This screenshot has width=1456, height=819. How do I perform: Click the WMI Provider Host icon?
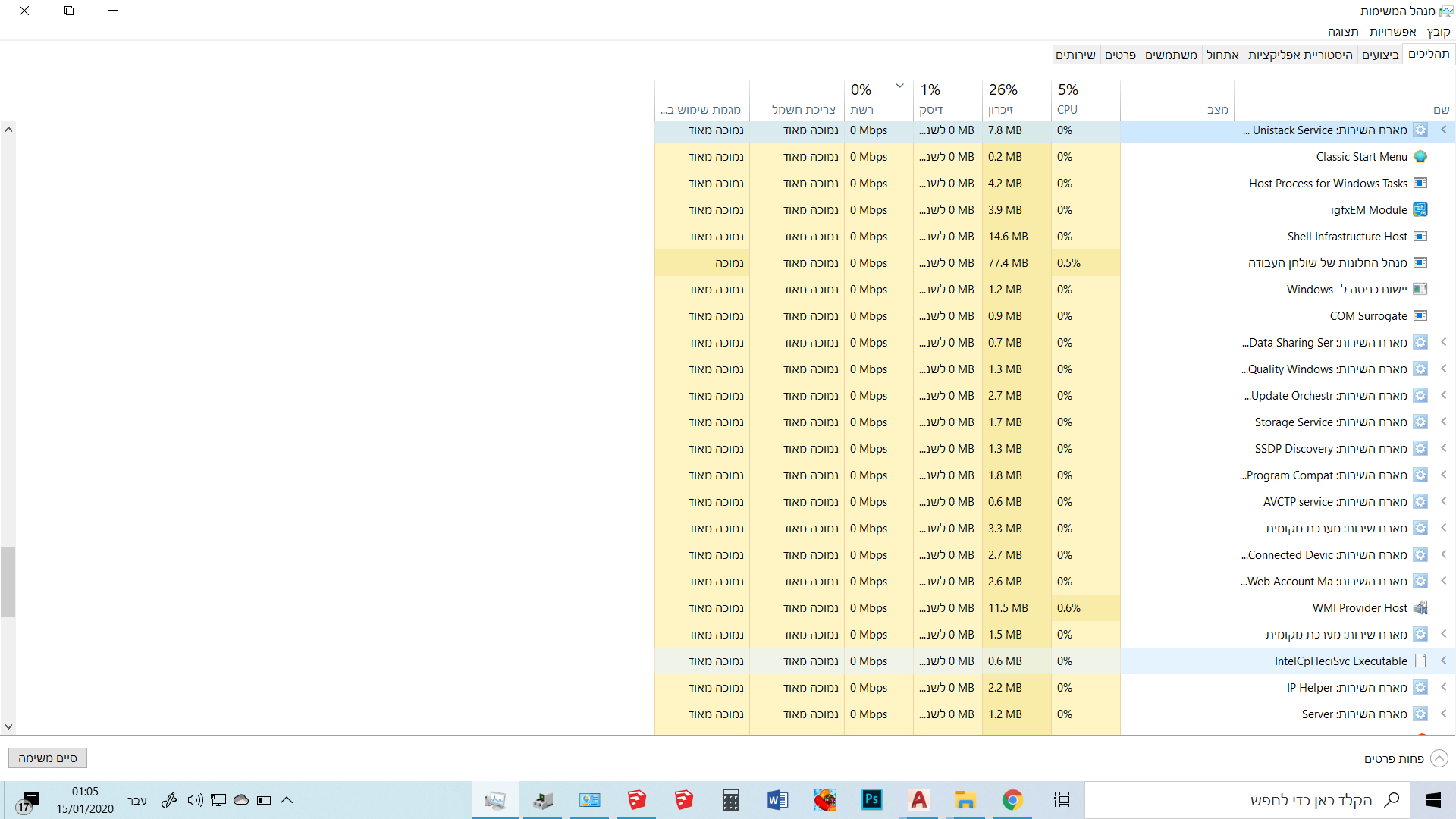click(1420, 608)
